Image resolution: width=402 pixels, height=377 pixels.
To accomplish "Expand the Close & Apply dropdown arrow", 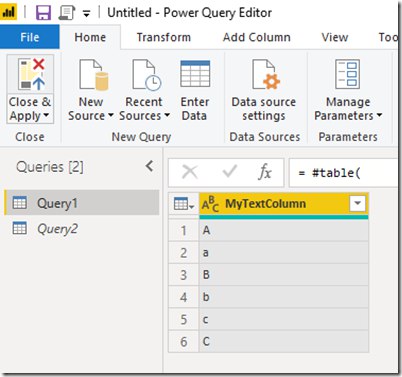I will [x=46, y=115].
